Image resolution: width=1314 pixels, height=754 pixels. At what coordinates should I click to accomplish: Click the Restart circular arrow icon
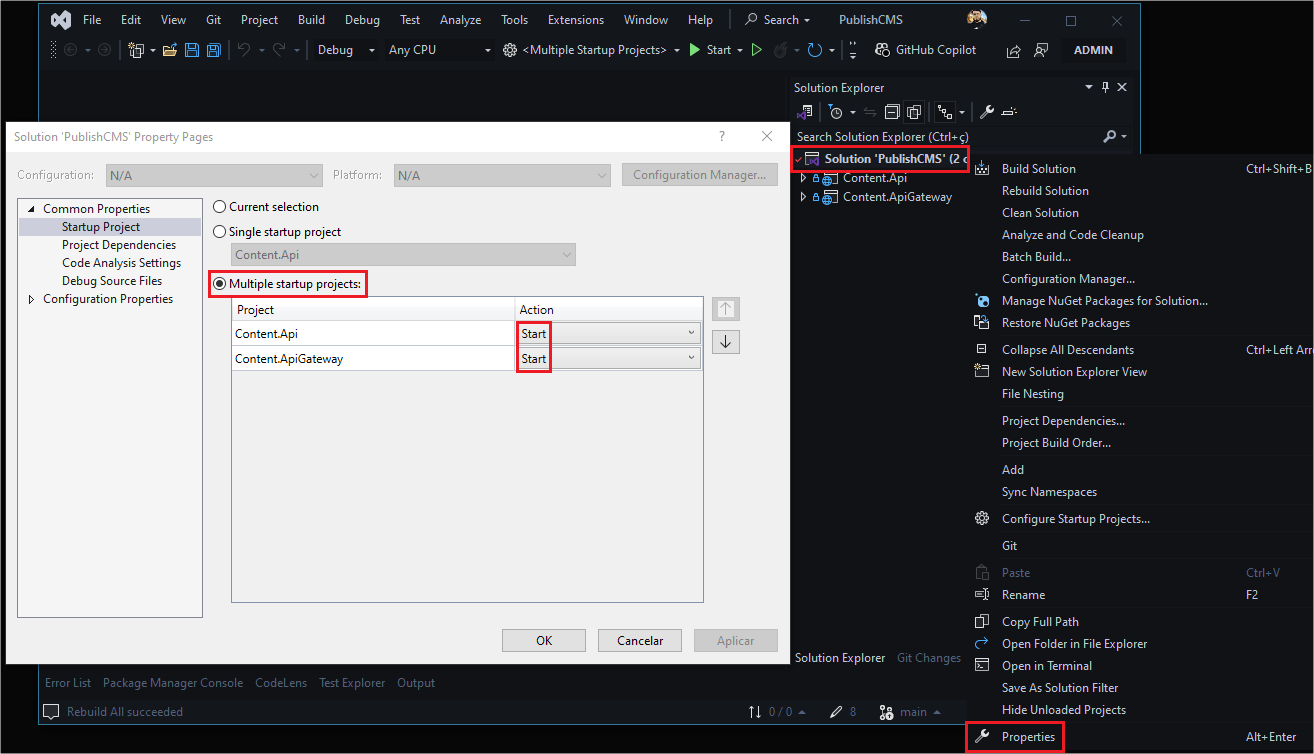(x=815, y=50)
